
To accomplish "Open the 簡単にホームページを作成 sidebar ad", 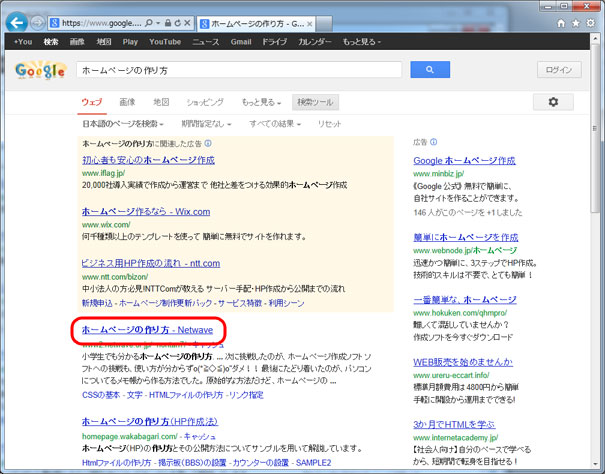I will pos(466,237).
